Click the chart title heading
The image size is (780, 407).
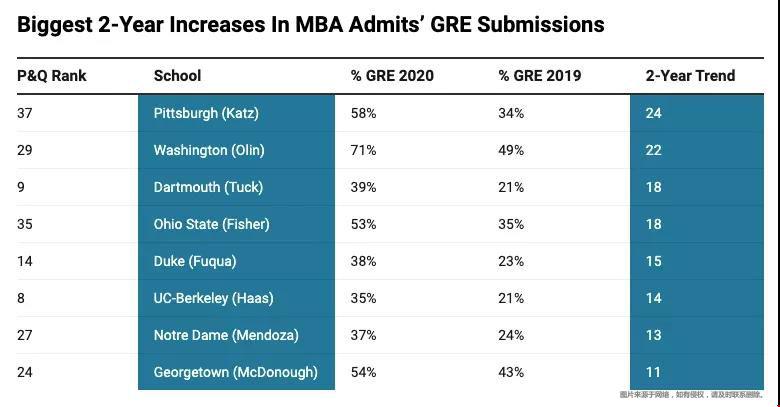pyautogui.click(x=311, y=24)
